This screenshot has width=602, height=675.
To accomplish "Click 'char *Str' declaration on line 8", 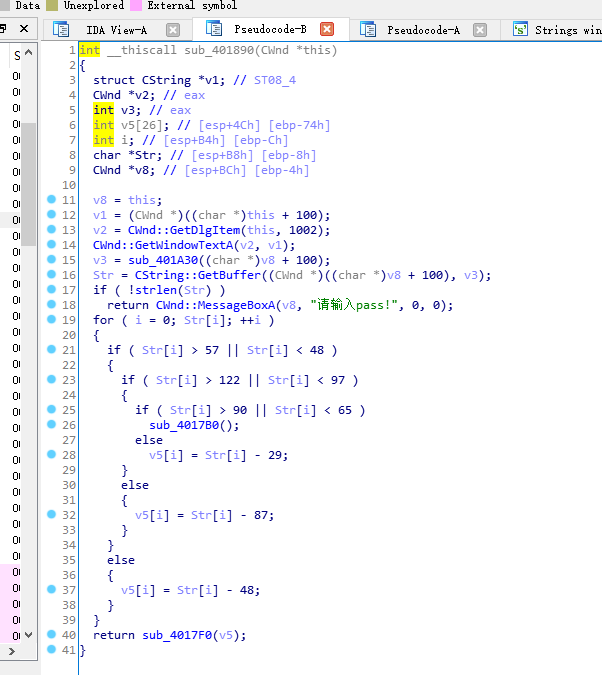I will (x=127, y=155).
